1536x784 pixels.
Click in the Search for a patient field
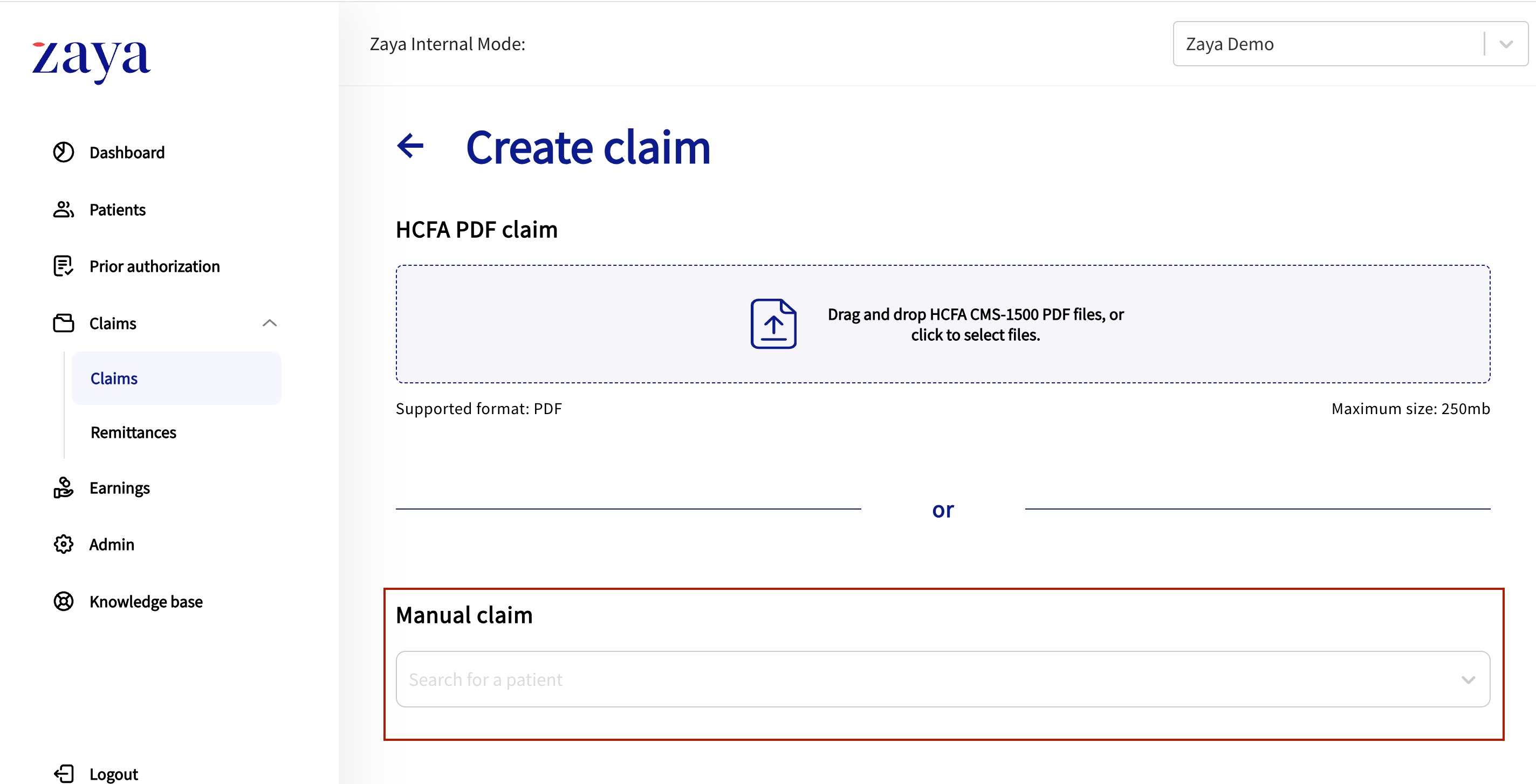pyautogui.click(x=894, y=680)
